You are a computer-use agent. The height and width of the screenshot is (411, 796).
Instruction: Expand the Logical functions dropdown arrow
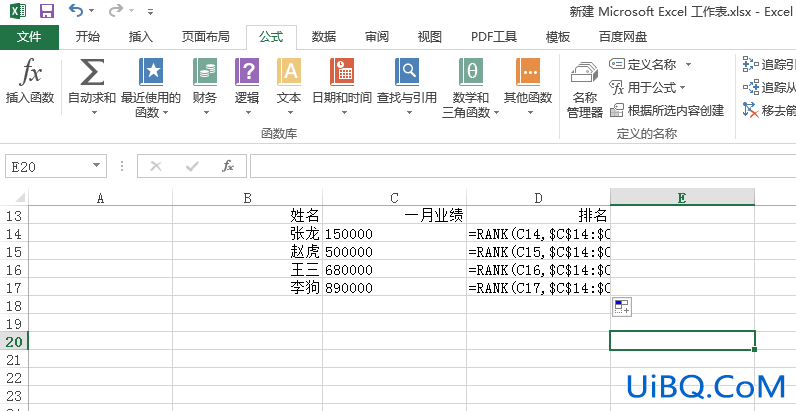pyautogui.click(x=248, y=113)
